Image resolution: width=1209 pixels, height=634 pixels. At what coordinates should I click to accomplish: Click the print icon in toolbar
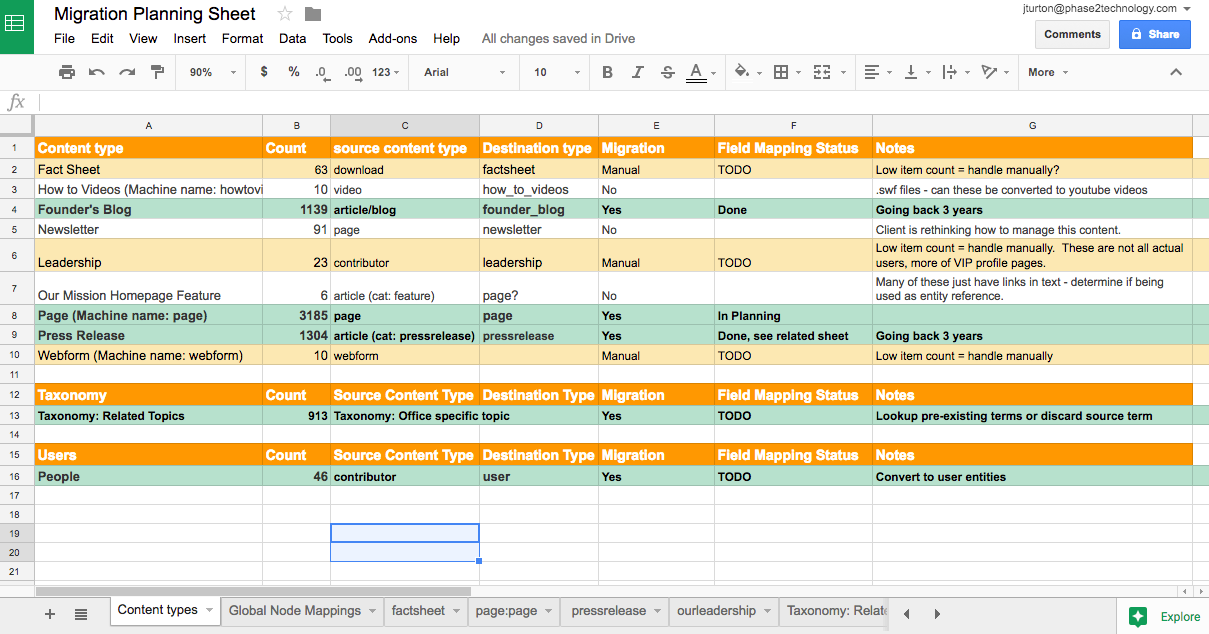67,72
